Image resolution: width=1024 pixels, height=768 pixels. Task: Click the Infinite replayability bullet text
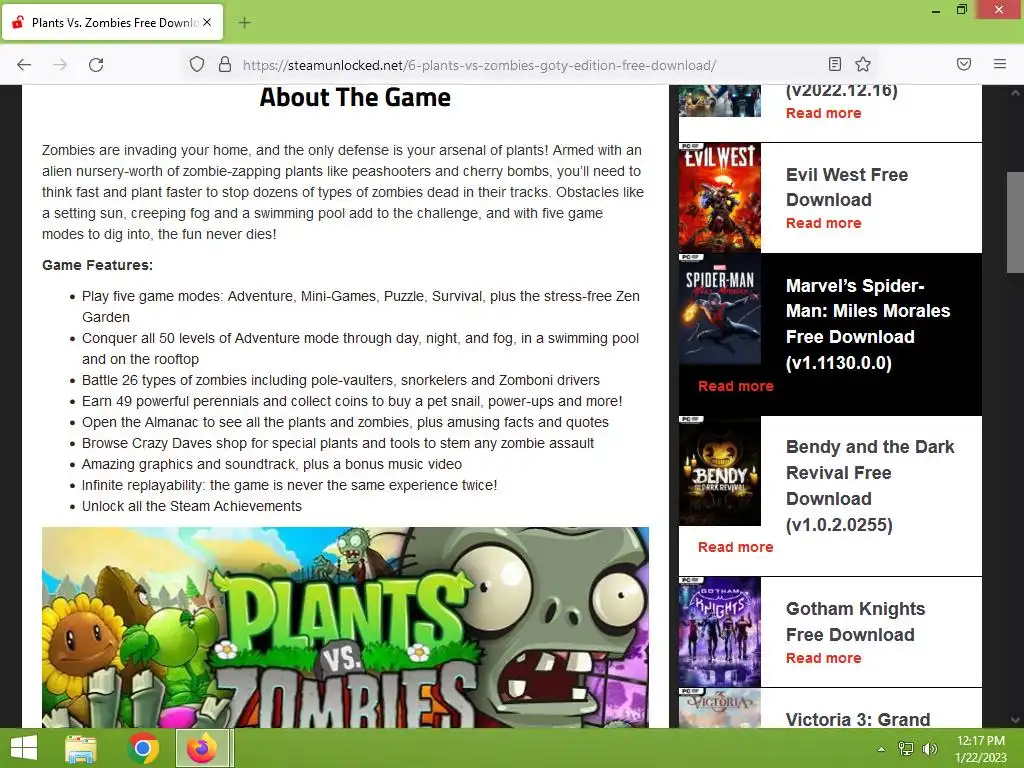click(x=289, y=485)
